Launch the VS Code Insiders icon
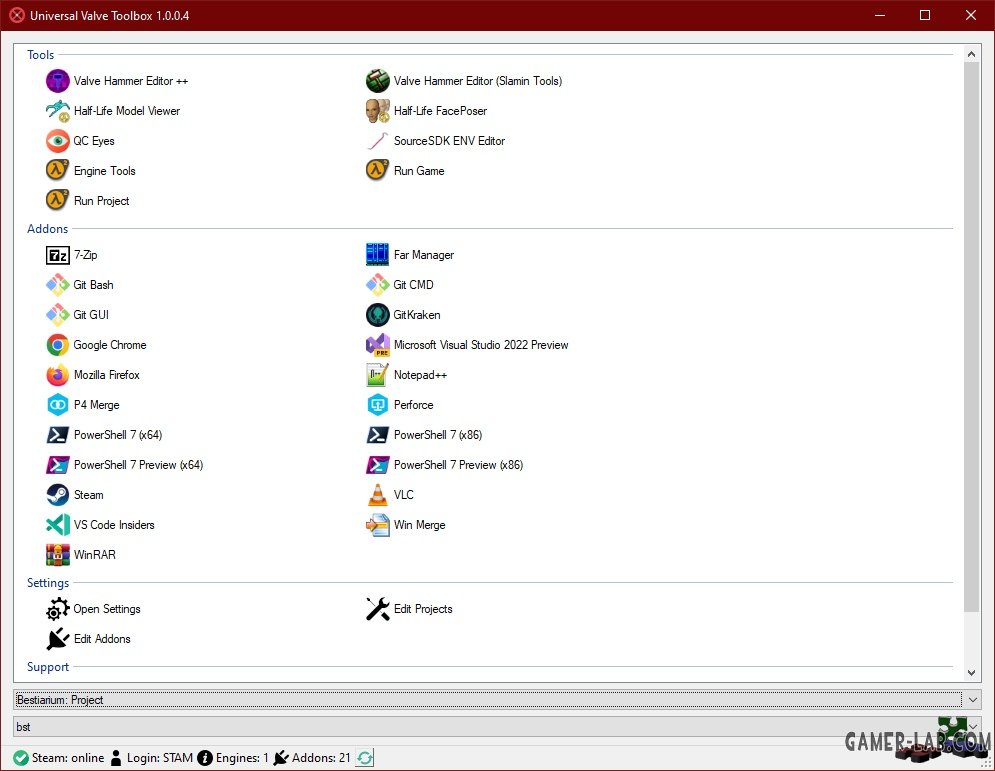This screenshot has width=995, height=771. click(57, 525)
